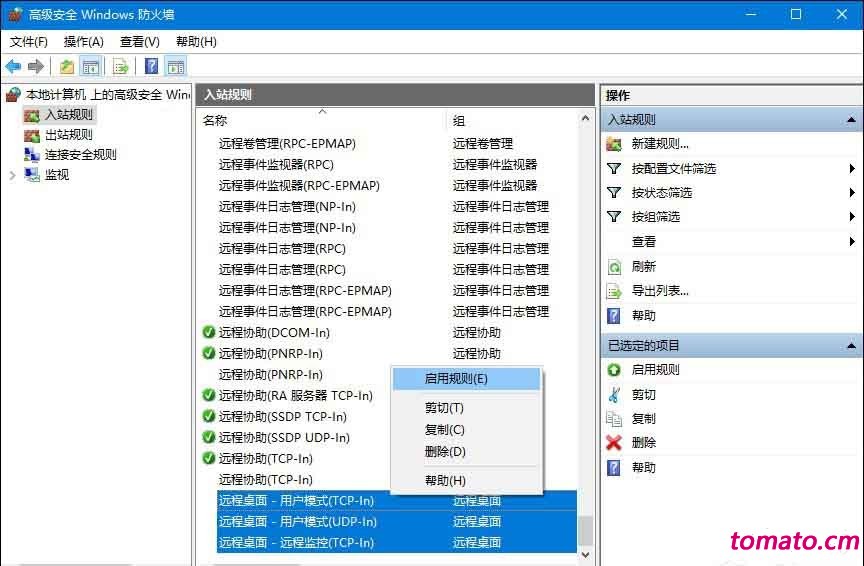
Task: Collapse the 已选定的项目 section
Action: 851,346
